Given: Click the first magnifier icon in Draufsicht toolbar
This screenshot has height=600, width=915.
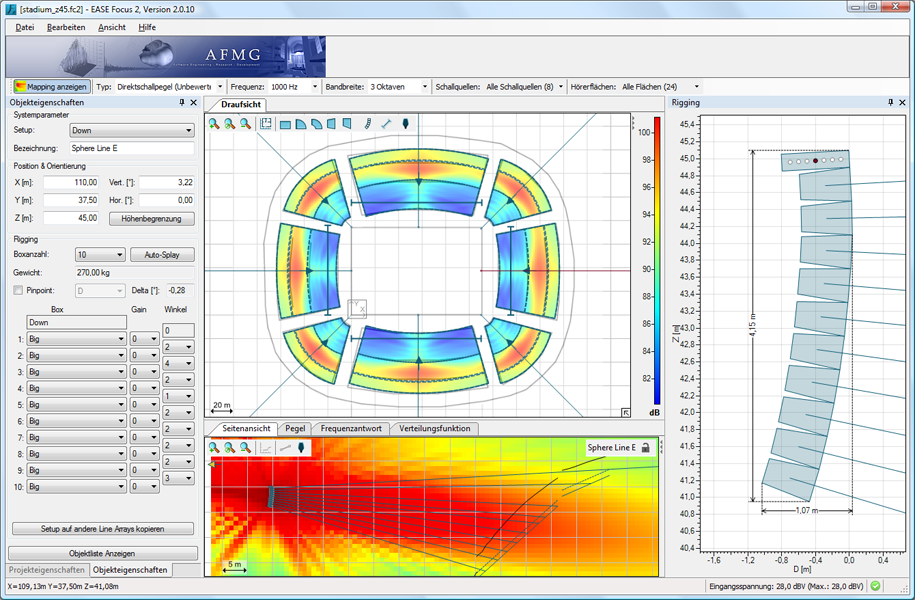Looking at the screenshot, I should click(215, 124).
